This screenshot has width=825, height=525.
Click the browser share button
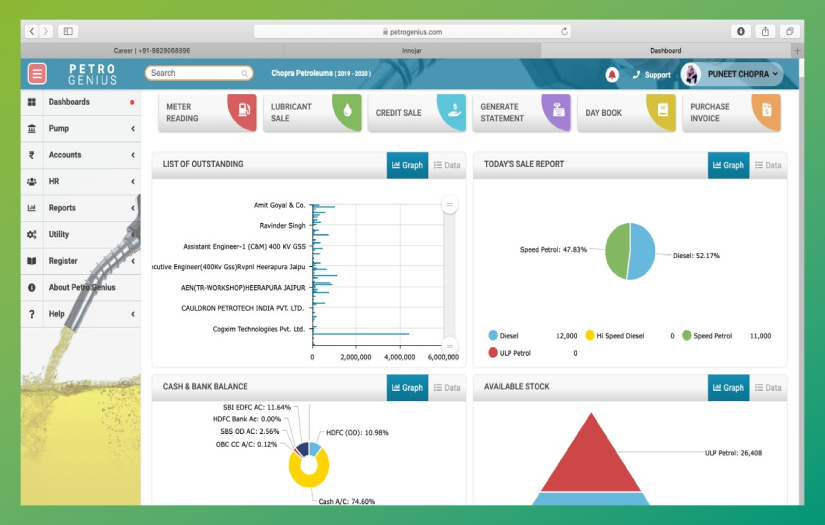[765, 32]
